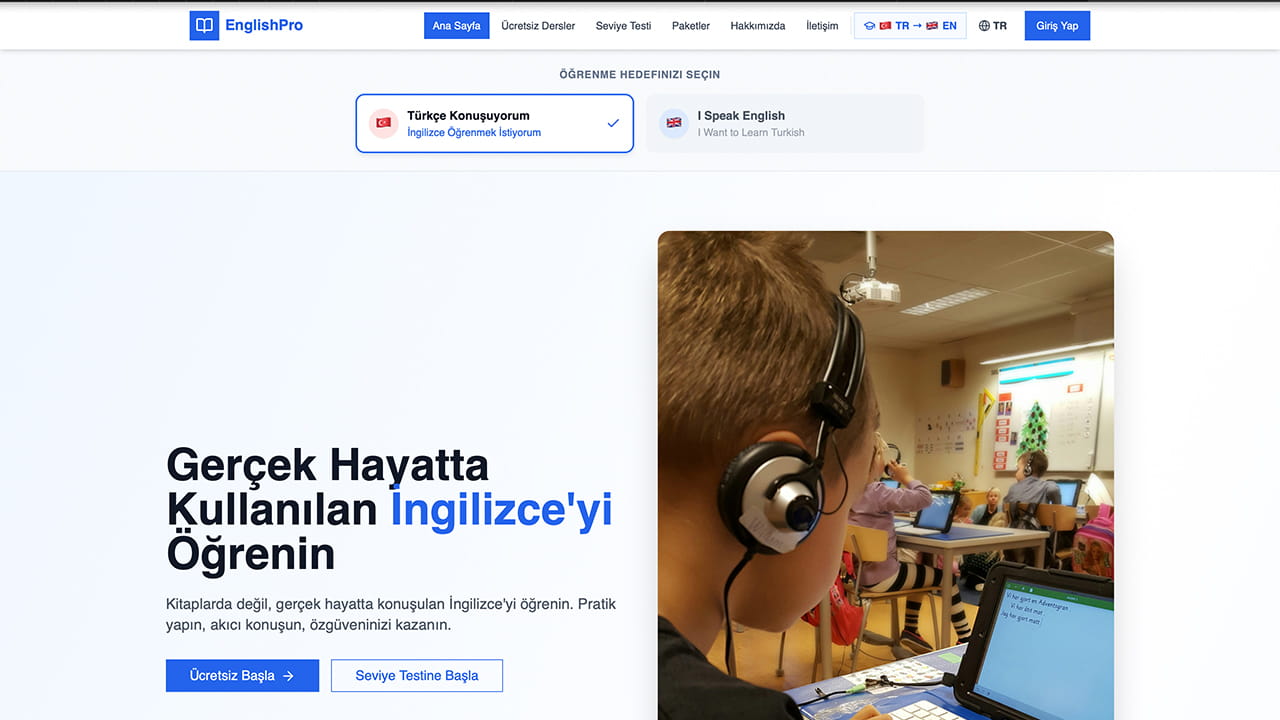Toggle the TR → EN learning direction
The width and height of the screenshot is (1280, 720).
click(x=910, y=26)
